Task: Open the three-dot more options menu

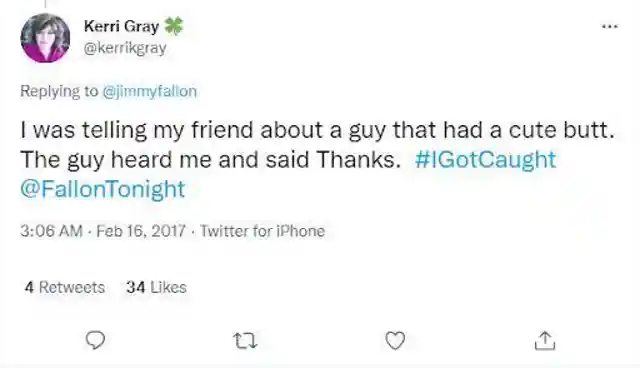Action: coord(610,27)
